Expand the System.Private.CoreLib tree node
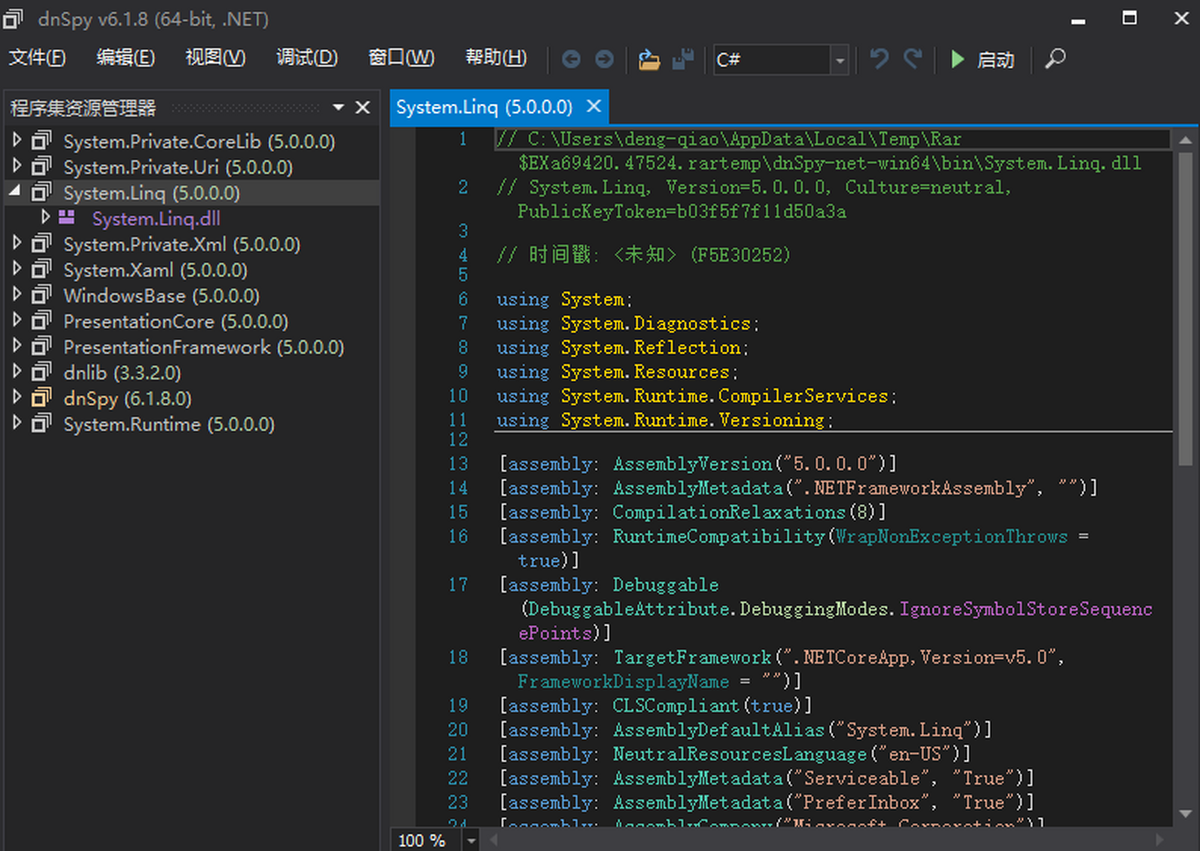Viewport: 1200px width, 851px height. tap(17, 141)
